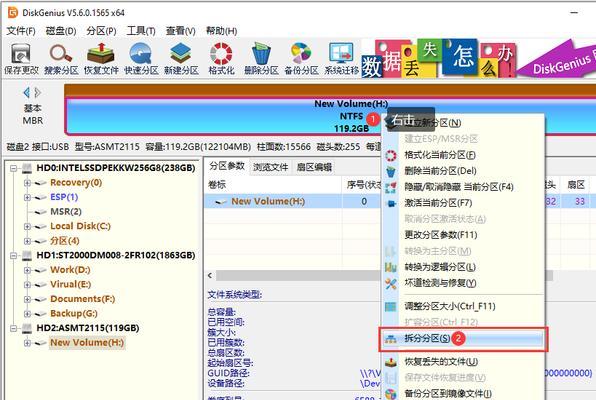The height and width of the screenshot is (400, 596).
Task: Open the Recover Files (恢复文件) tool
Action: (101, 59)
